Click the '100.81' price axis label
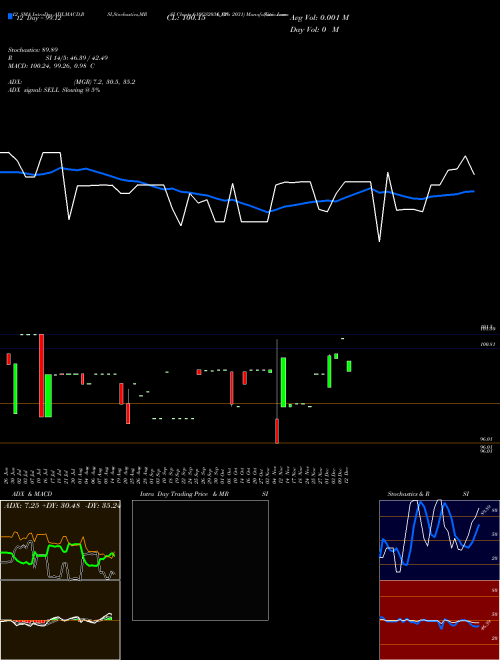 (488, 344)
